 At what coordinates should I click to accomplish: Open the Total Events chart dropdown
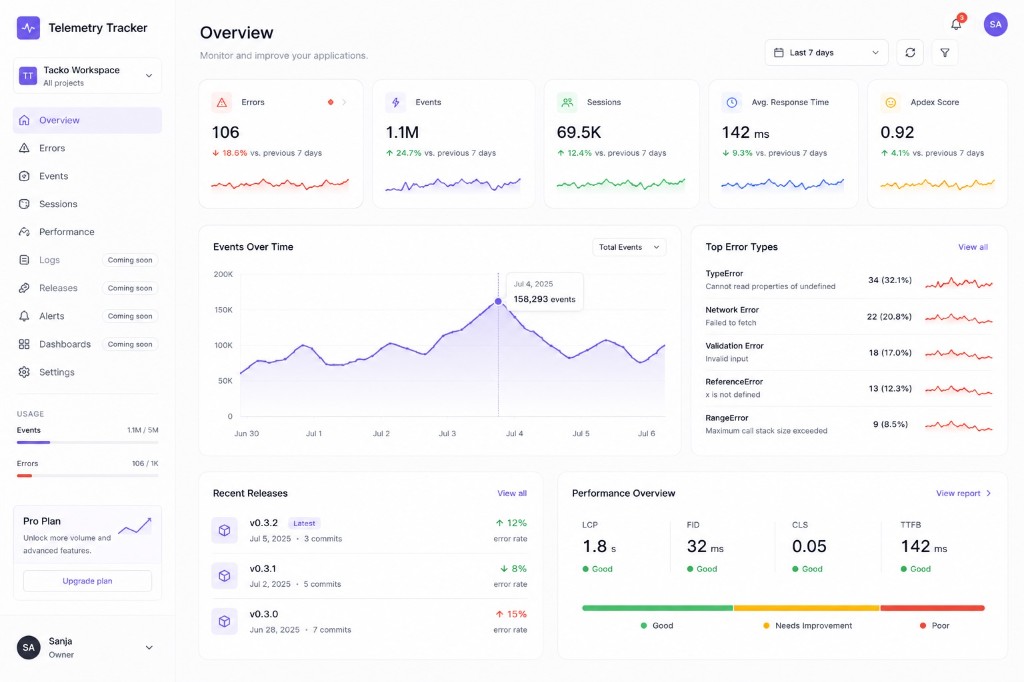coord(629,247)
